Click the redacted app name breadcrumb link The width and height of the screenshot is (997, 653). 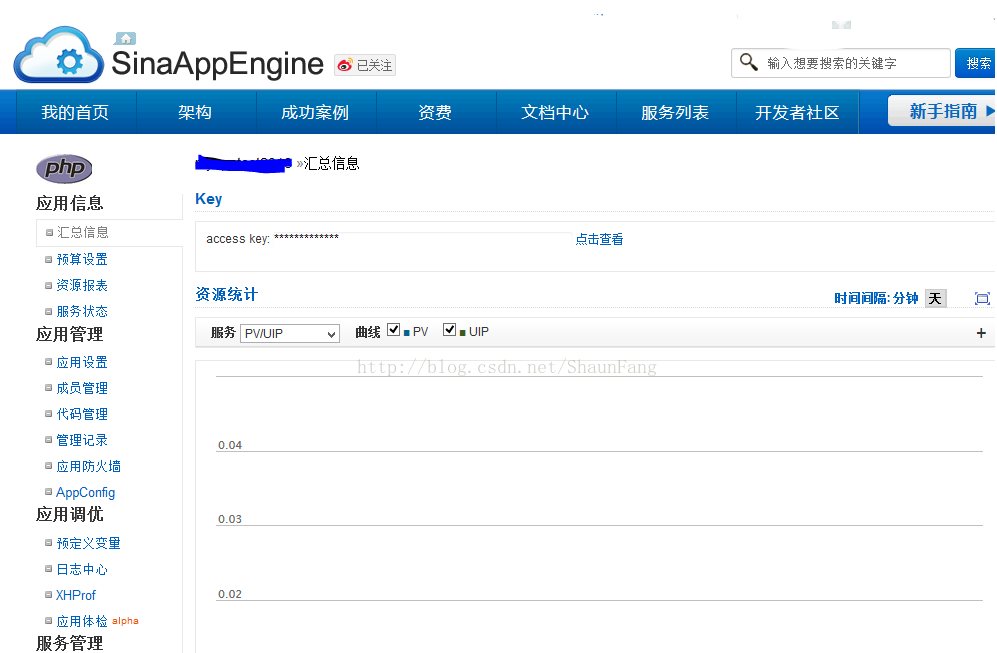pyautogui.click(x=244, y=163)
